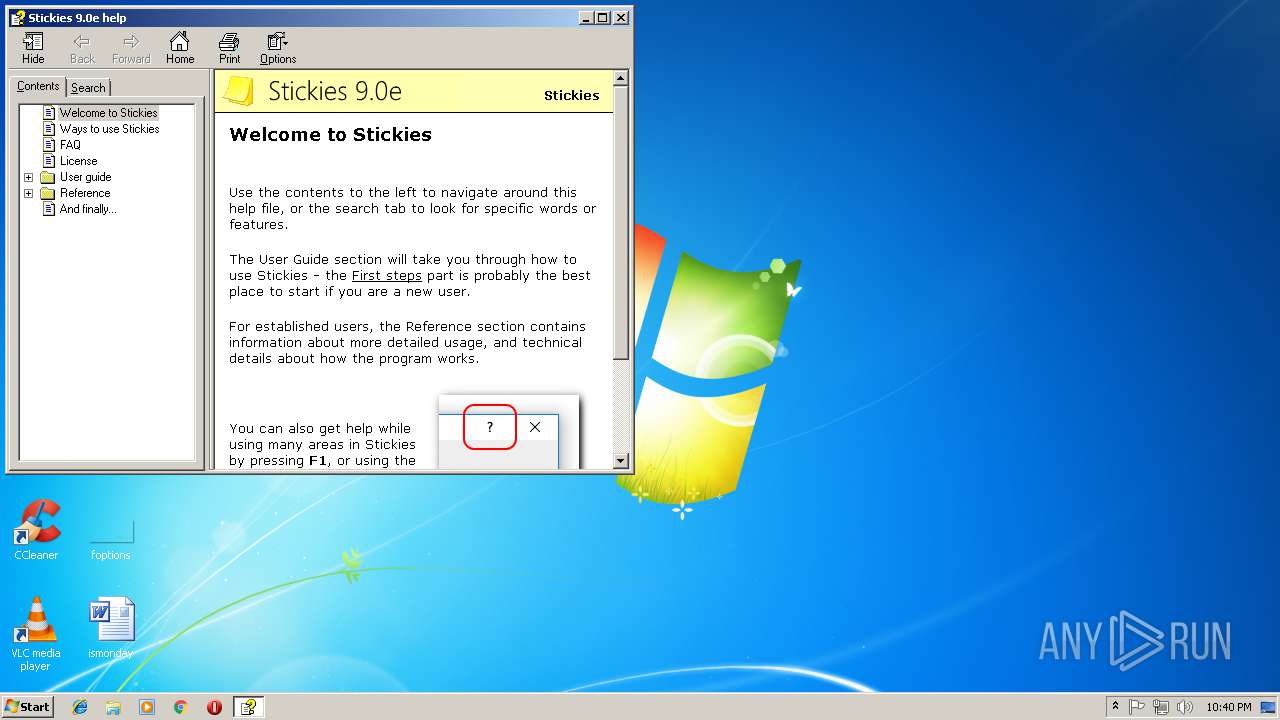Open the License topic
The width and height of the screenshot is (1280, 720).
click(x=78, y=161)
